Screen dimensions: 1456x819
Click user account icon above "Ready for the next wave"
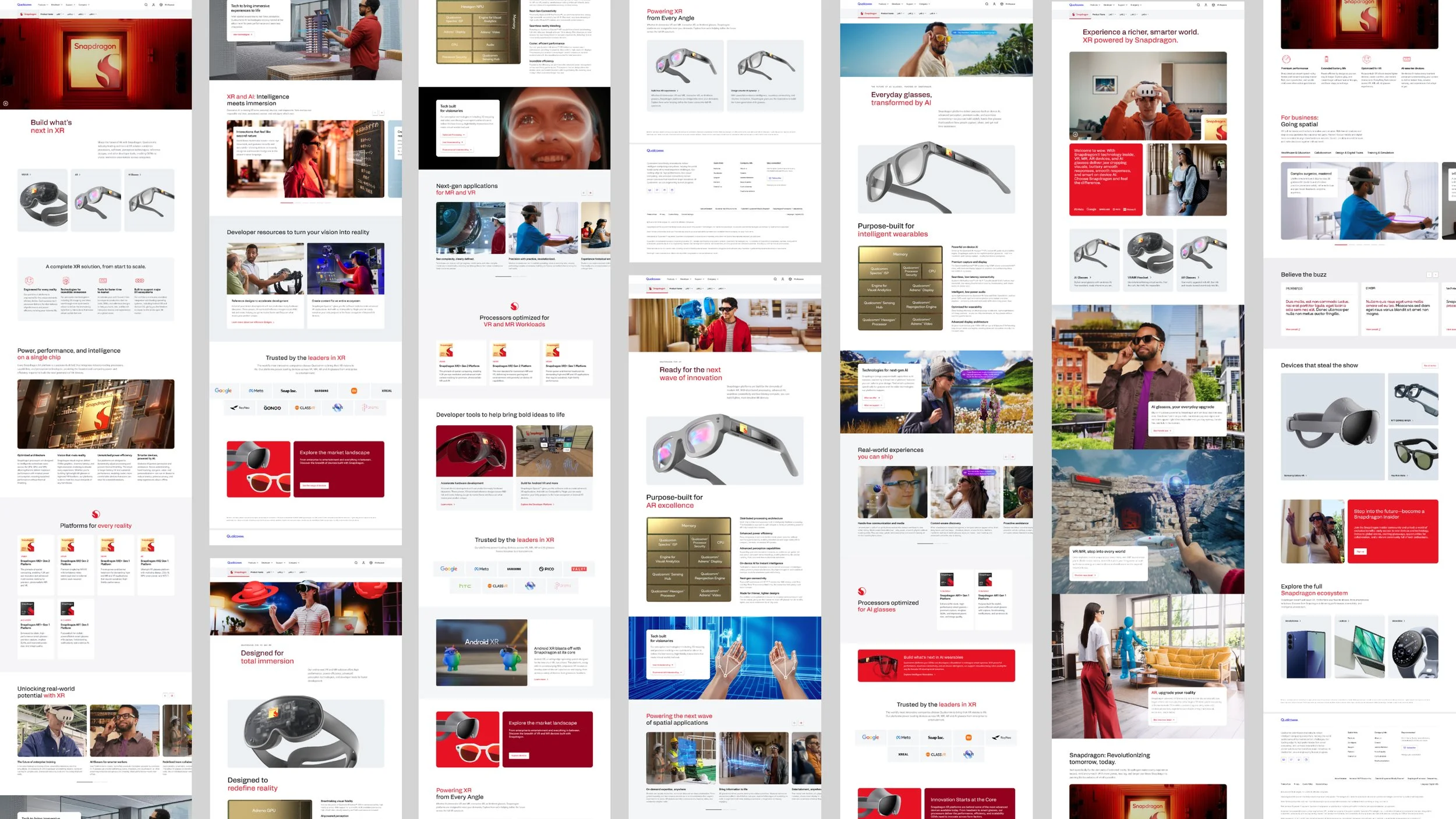pyautogui.click(x=782, y=279)
